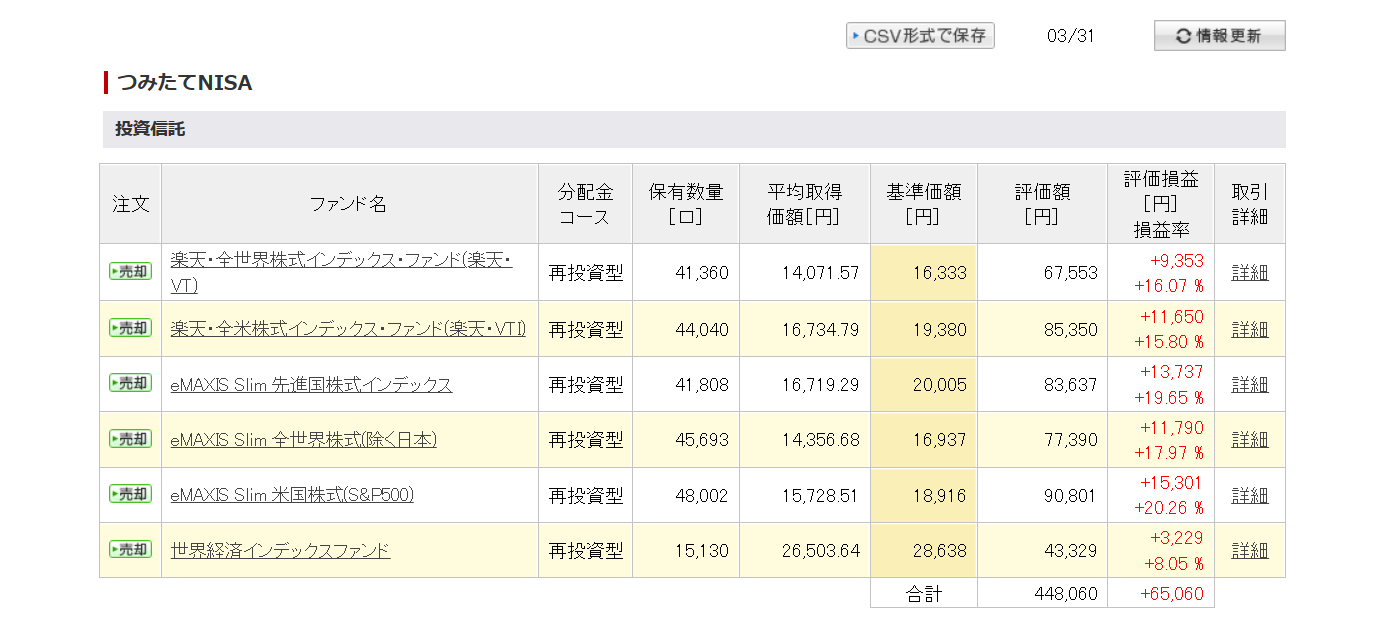Open eMAXIS Slim 全世界株式(除く日本) fund link

303,440
